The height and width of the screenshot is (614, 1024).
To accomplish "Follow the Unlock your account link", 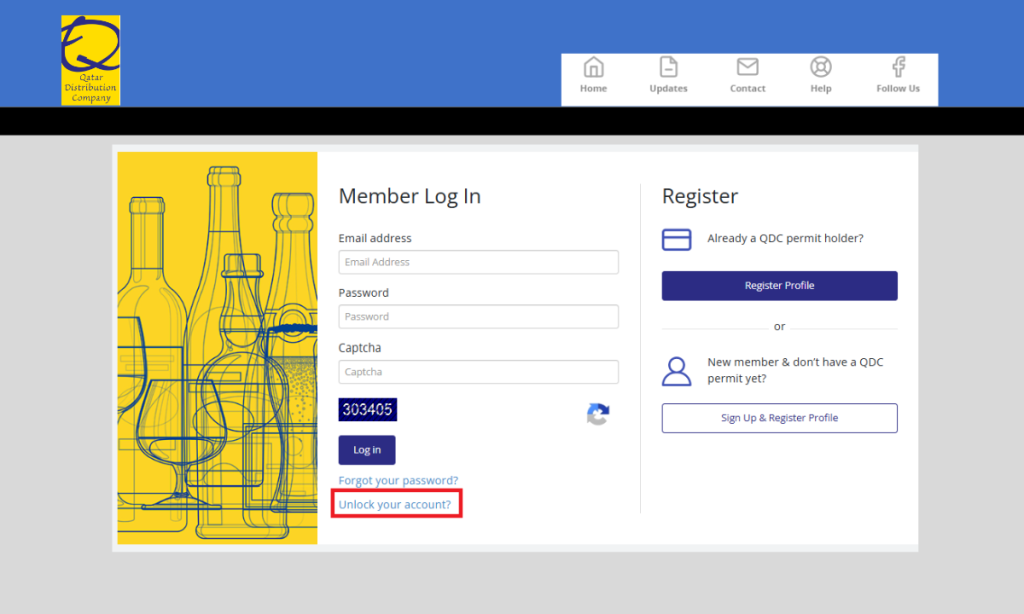I will (395, 505).
